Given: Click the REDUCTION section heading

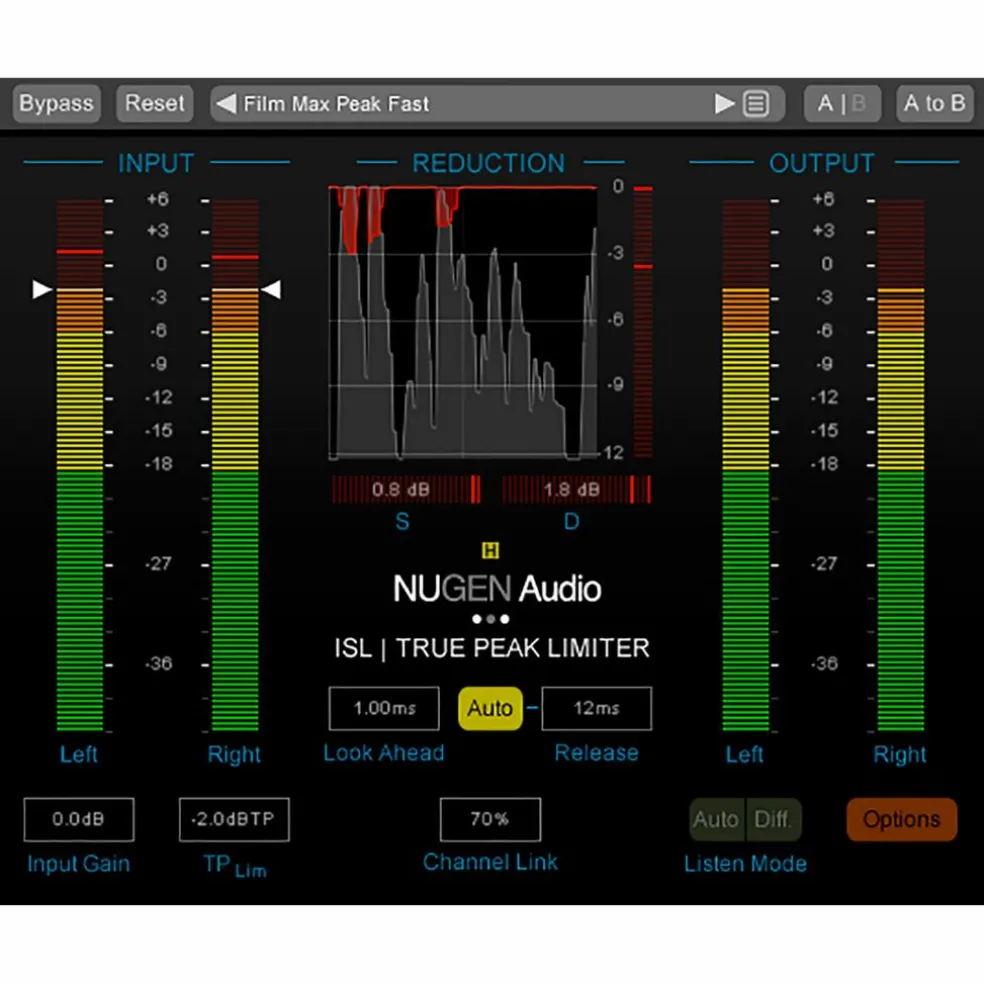Looking at the screenshot, I should (489, 163).
